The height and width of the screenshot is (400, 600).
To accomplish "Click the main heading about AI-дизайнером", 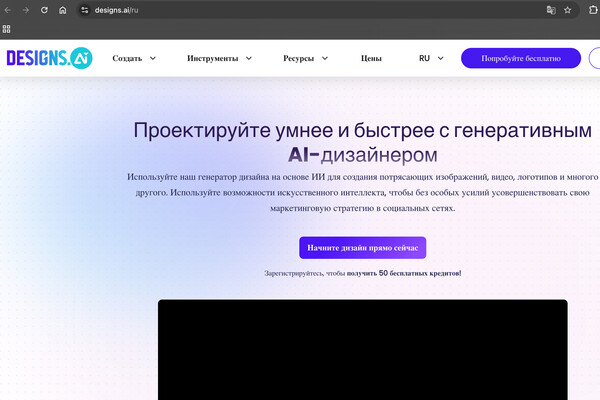I will pyautogui.click(x=355, y=142).
